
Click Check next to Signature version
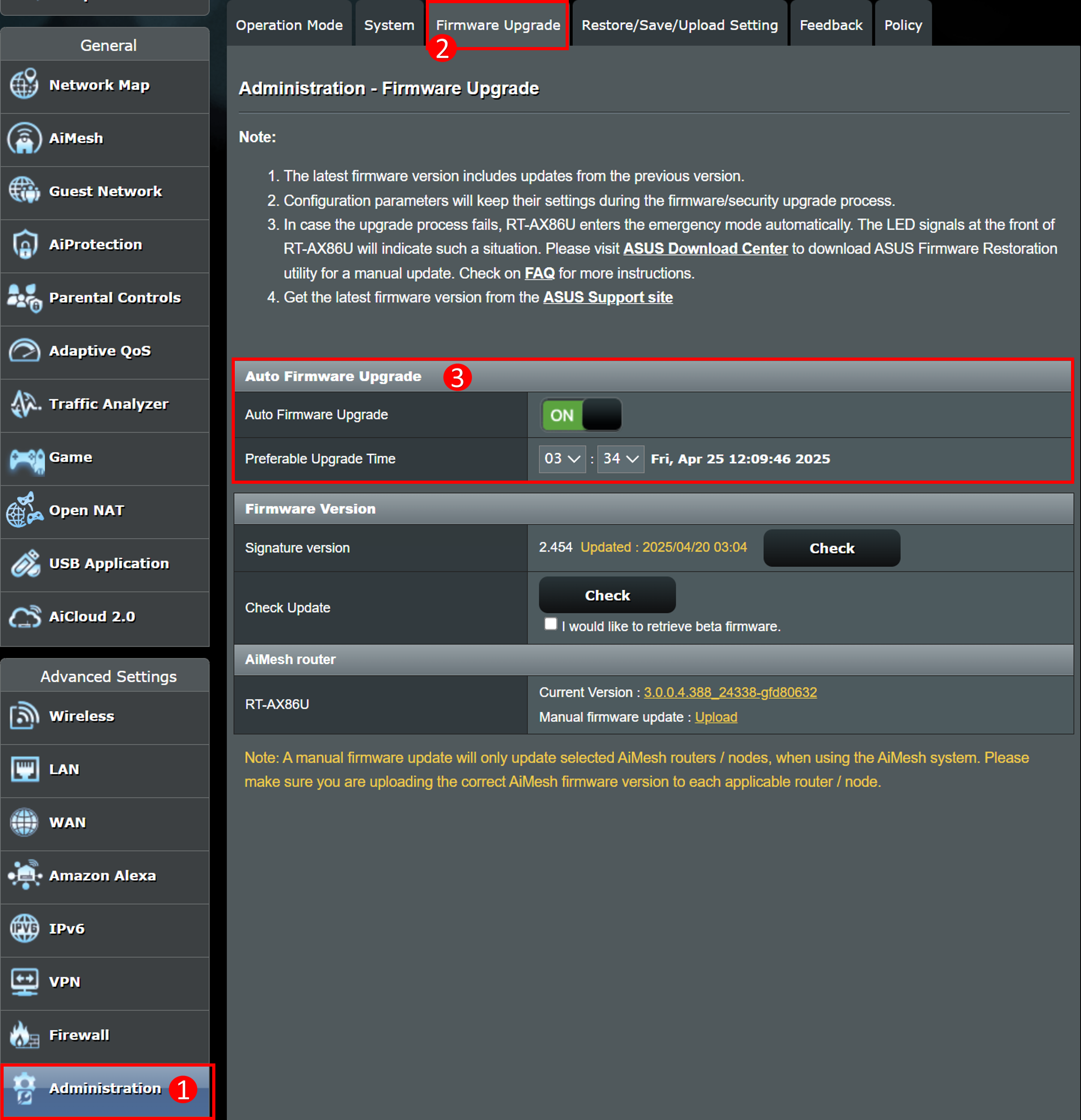(832, 548)
